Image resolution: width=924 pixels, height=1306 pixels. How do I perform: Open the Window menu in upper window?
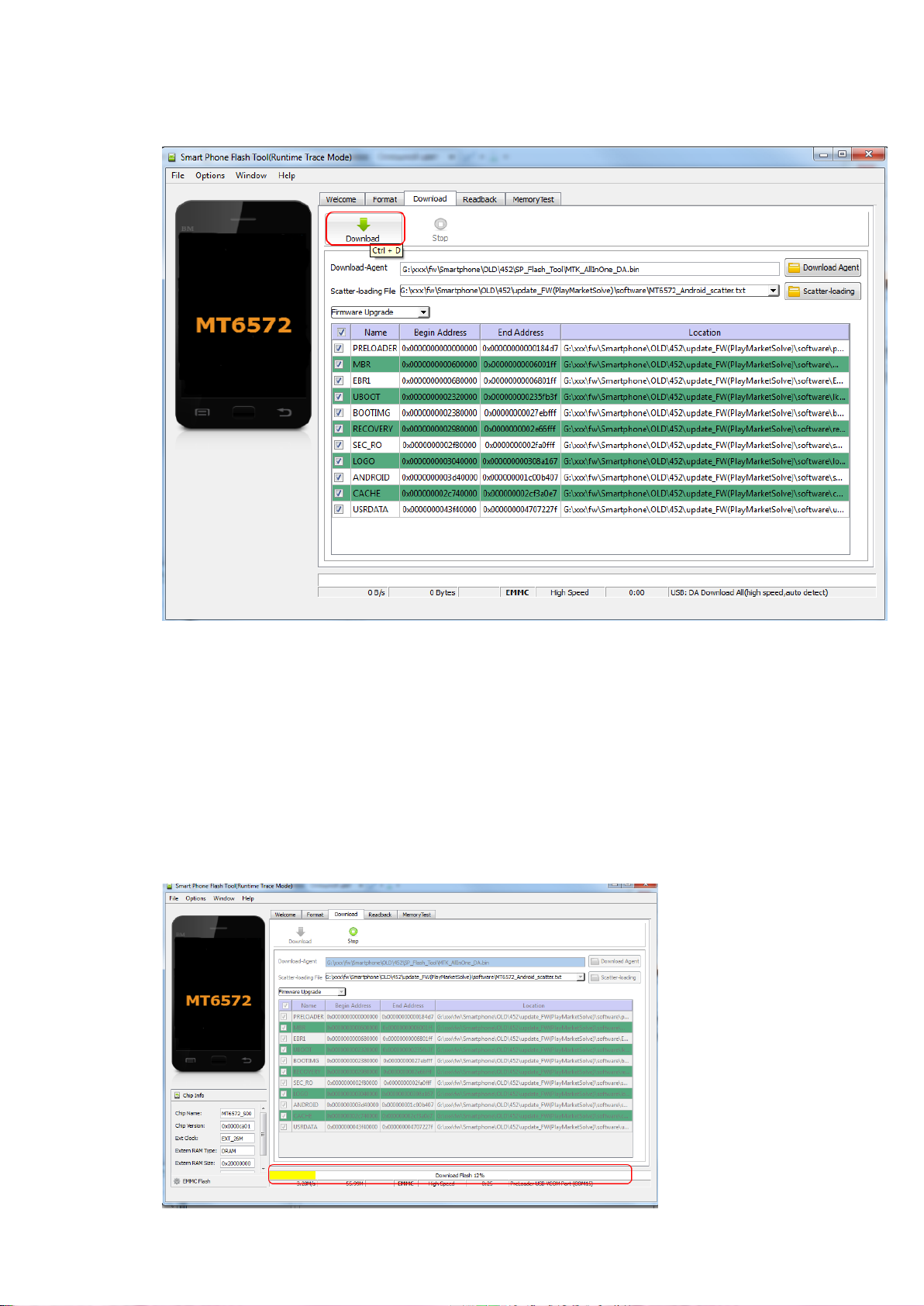tap(251, 176)
